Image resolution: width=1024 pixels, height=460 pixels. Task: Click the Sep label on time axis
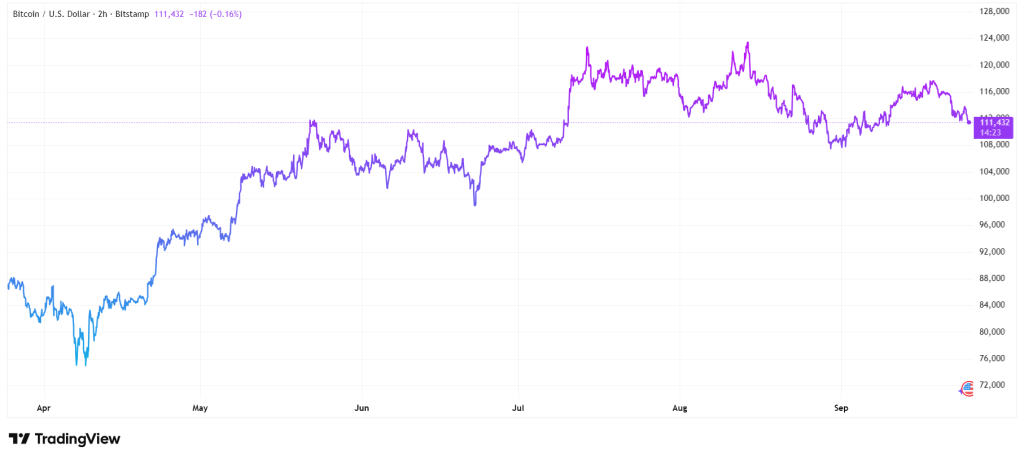(841, 408)
